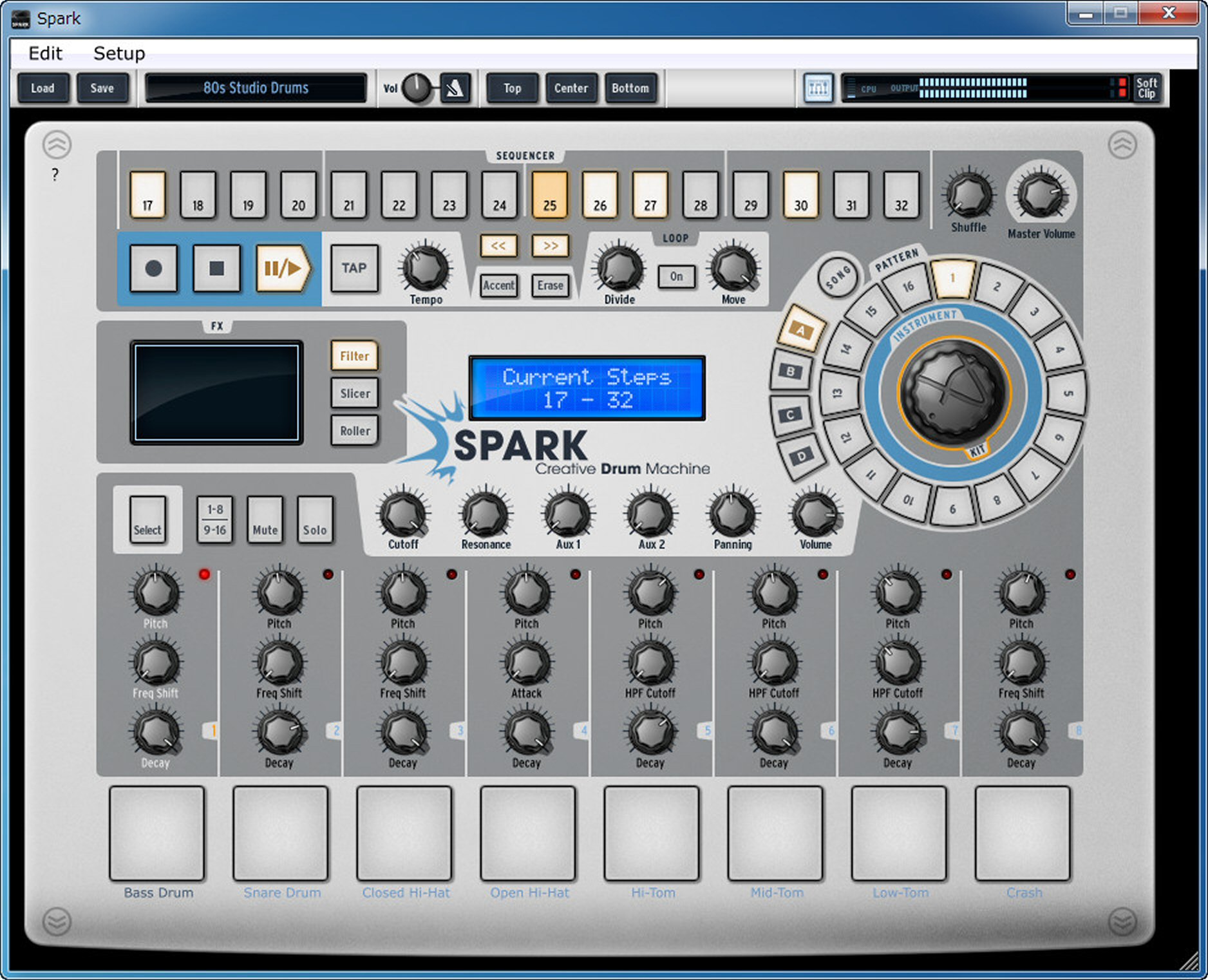Screen dimensions: 1208x980
Task: Click the Cutoff knob
Action: click(403, 514)
